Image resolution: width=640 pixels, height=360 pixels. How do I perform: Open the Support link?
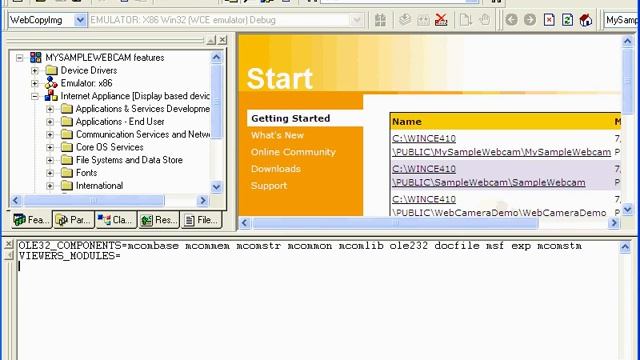pos(269,185)
